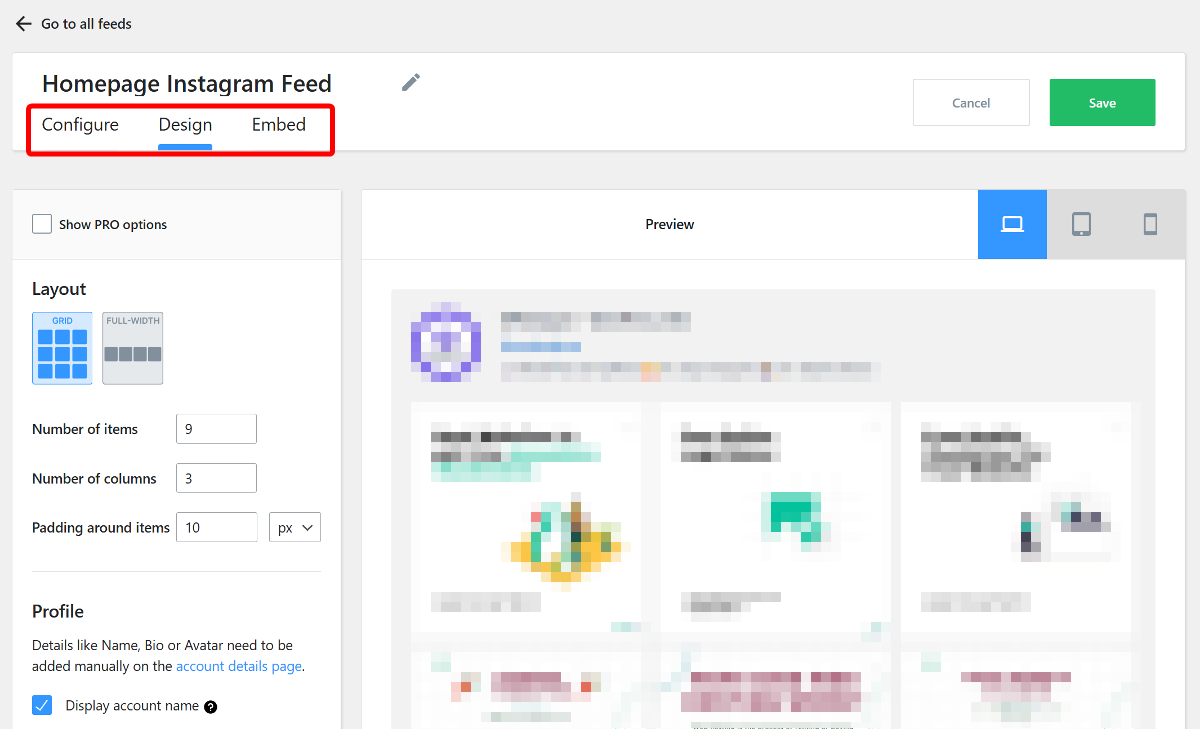Click the Number of columns field

[x=216, y=478]
